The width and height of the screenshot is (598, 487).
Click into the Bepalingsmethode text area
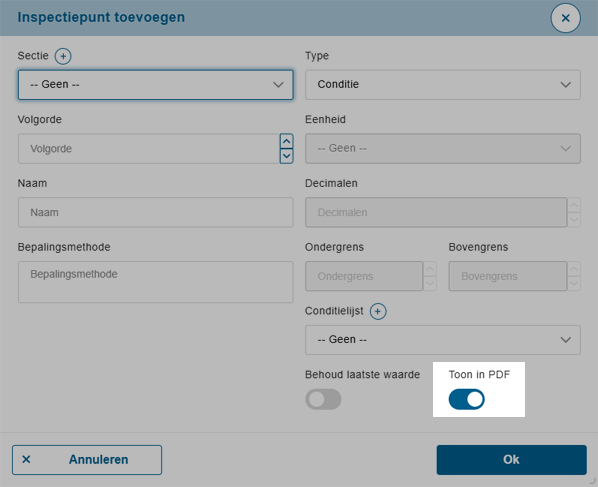click(x=156, y=282)
